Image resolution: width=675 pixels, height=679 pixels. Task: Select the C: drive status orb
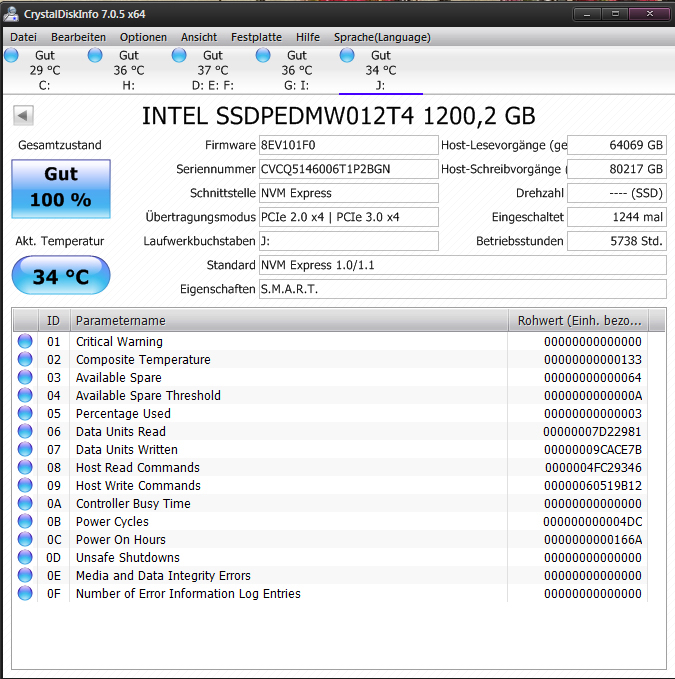click(11, 56)
